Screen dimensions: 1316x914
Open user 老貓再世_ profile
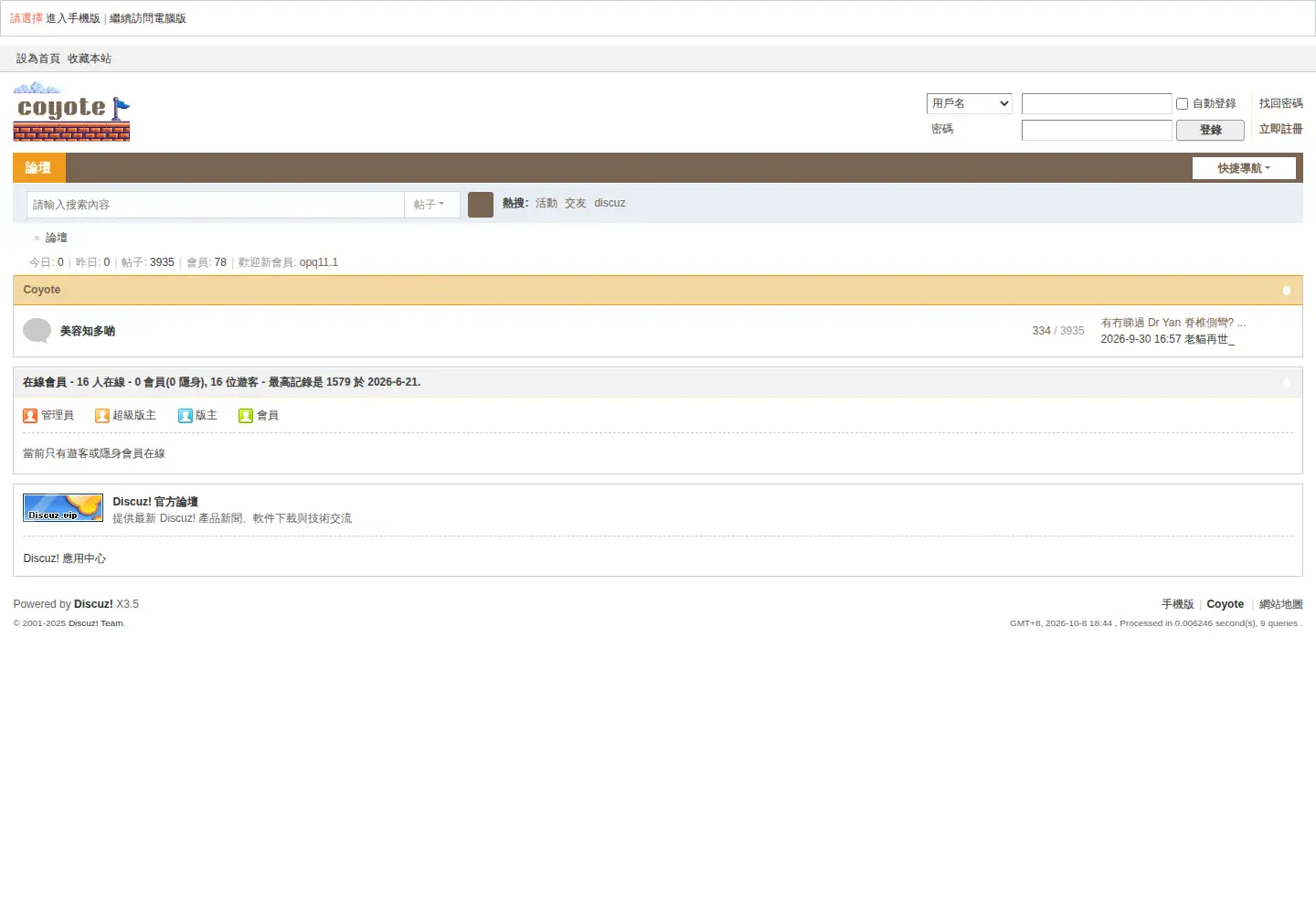click(x=1210, y=339)
